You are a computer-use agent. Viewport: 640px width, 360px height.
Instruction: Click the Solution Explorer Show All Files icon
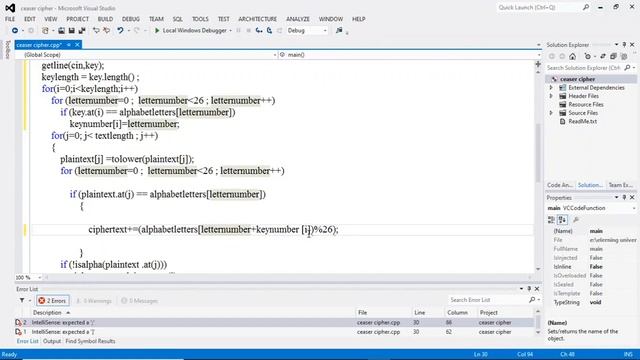624,56
